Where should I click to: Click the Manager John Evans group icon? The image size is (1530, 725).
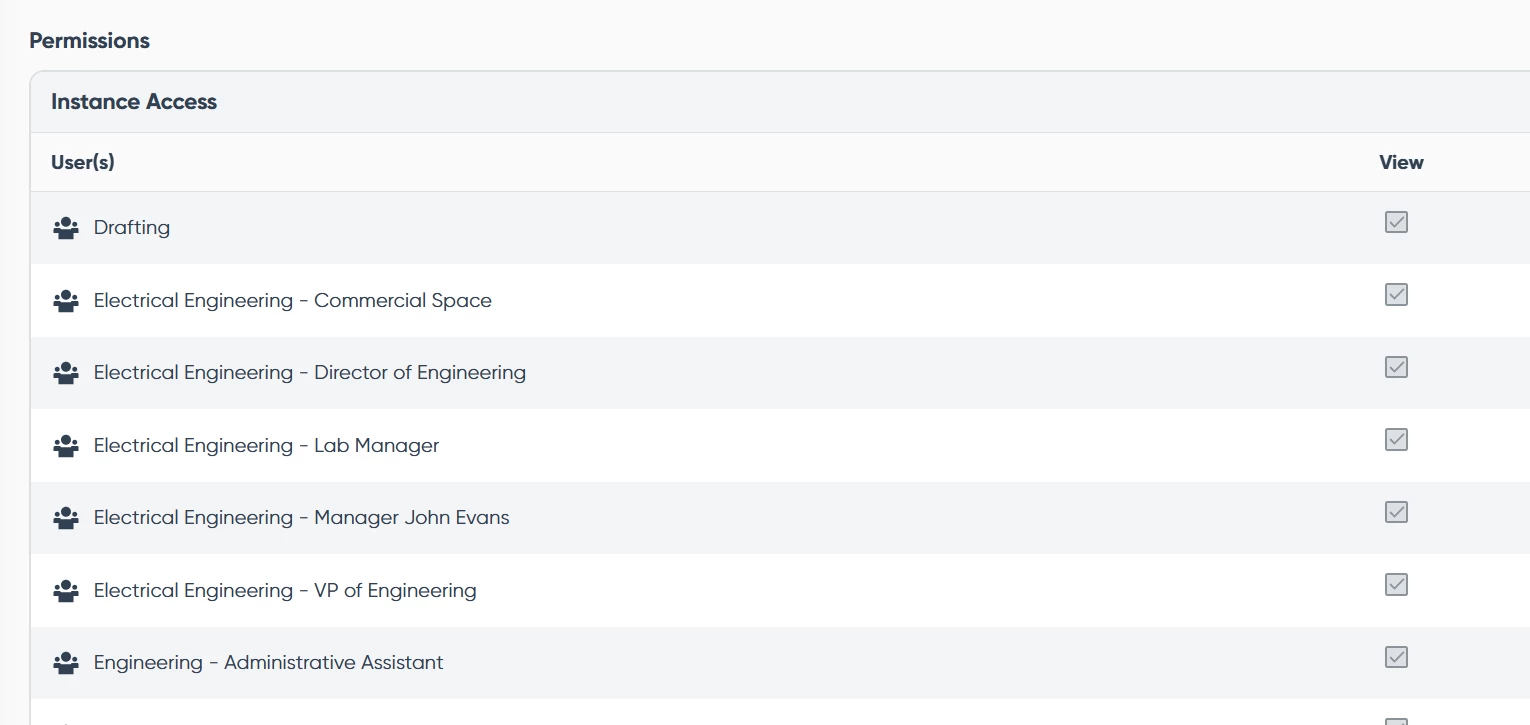tap(66, 518)
